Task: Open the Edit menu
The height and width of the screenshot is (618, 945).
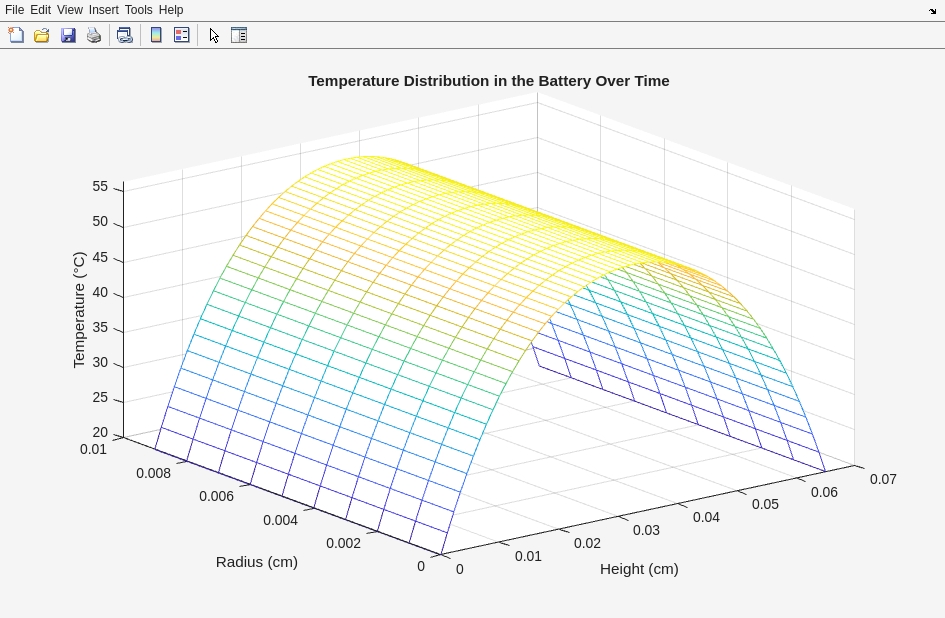Action: coord(40,10)
